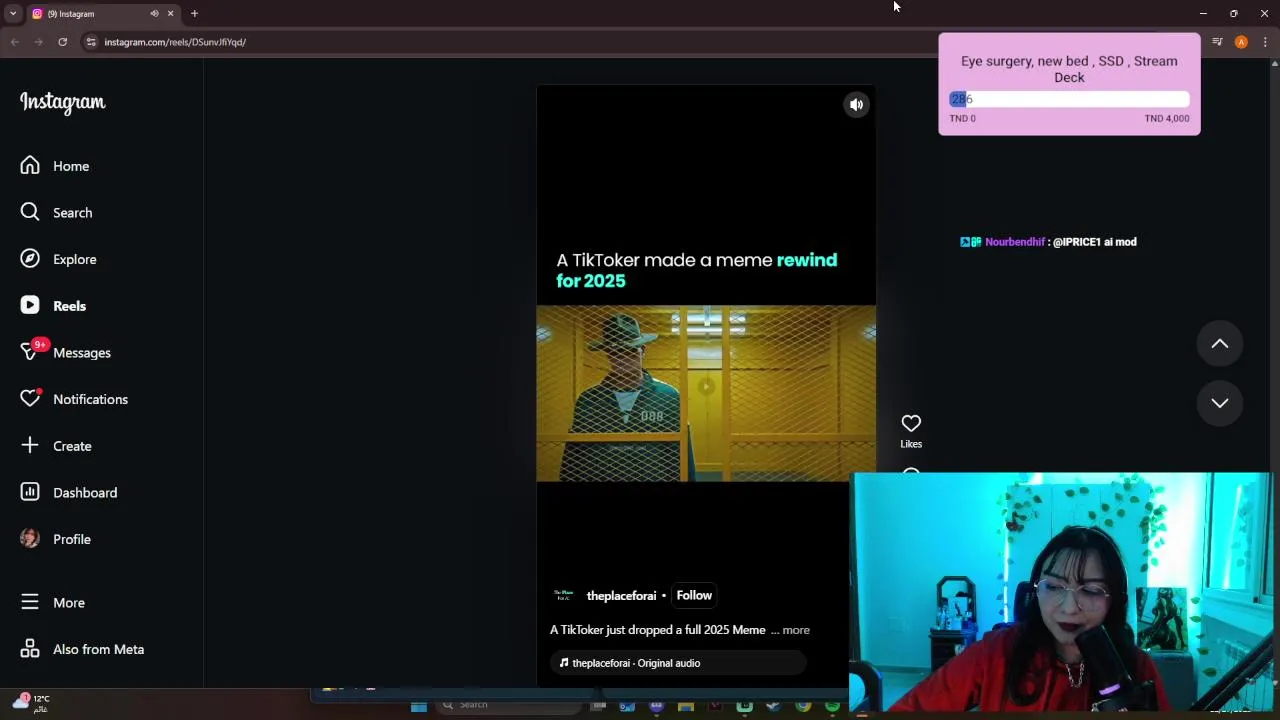
Task: Go to next reel down arrow
Action: point(1220,403)
